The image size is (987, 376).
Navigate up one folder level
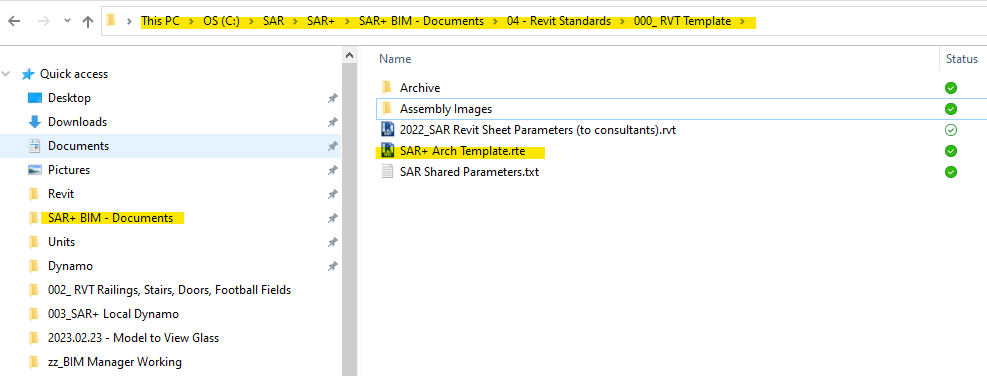click(x=88, y=21)
